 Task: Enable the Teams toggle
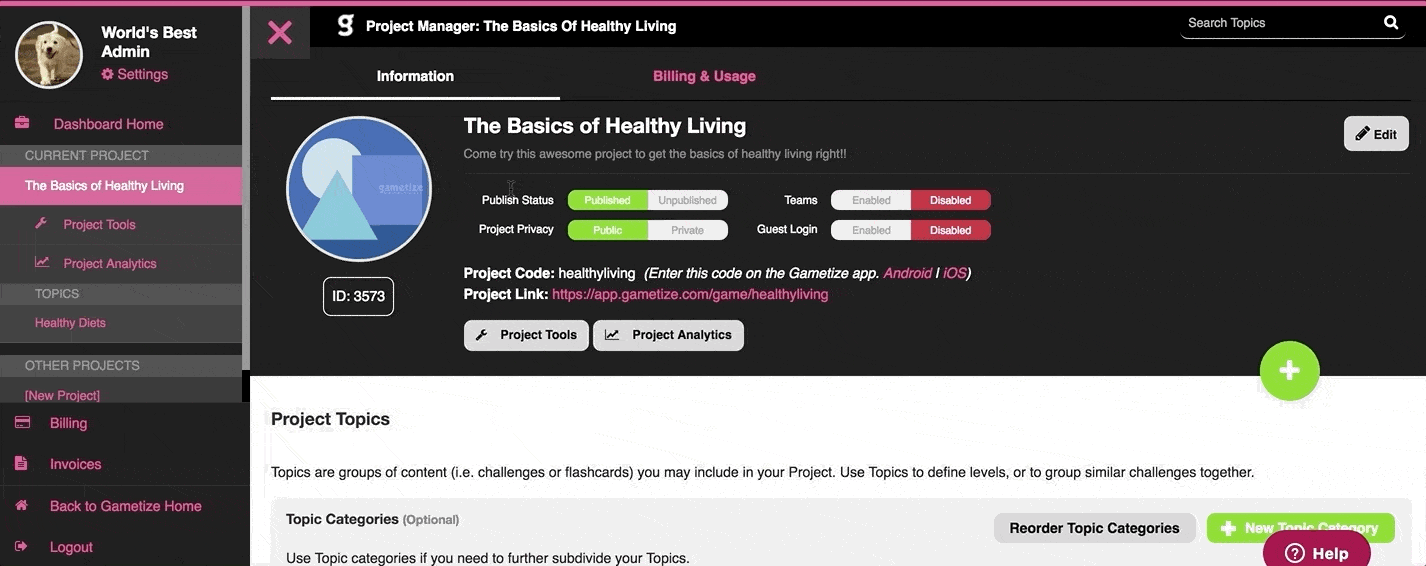tap(871, 200)
